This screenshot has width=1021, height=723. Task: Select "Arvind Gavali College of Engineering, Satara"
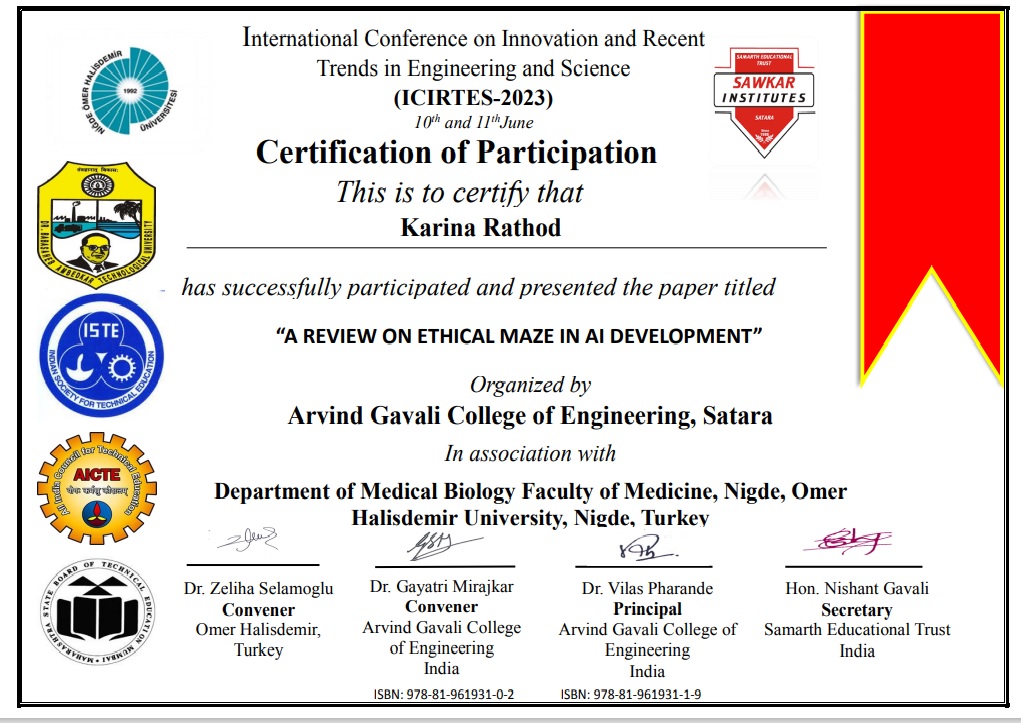coord(530,416)
